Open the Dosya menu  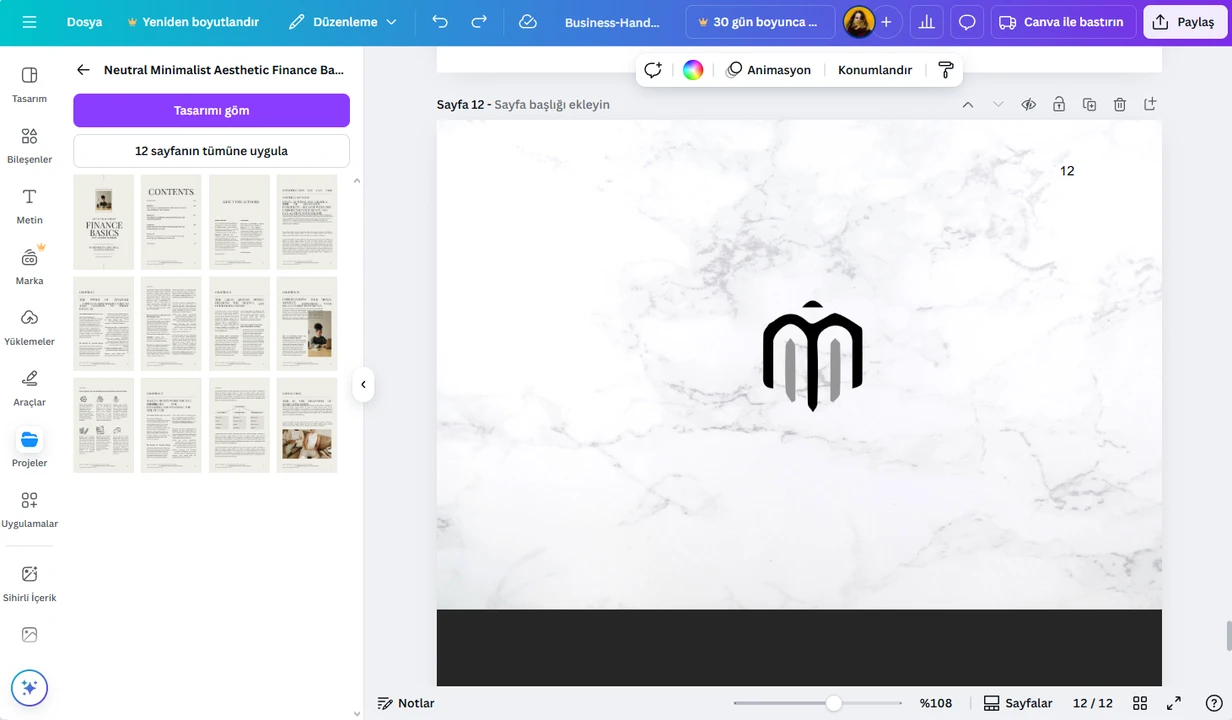point(84,22)
